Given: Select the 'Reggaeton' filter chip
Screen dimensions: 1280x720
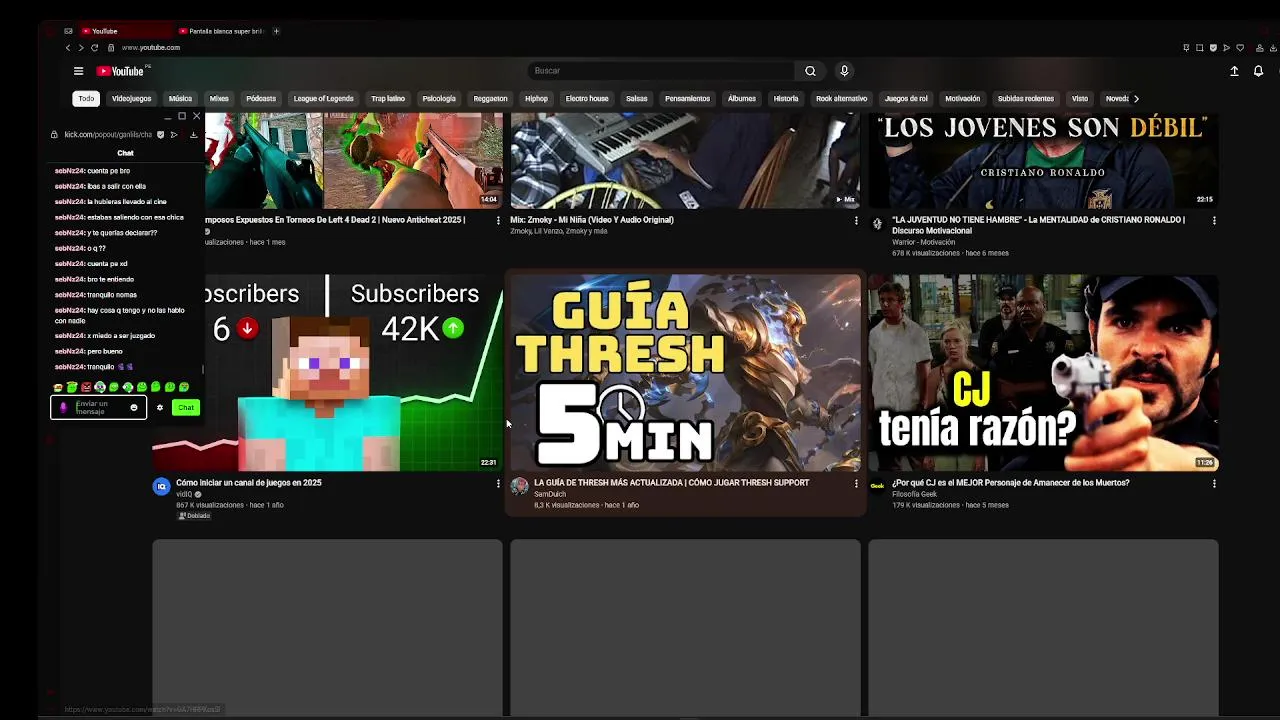Looking at the screenshot, I should tap(490, 99).
